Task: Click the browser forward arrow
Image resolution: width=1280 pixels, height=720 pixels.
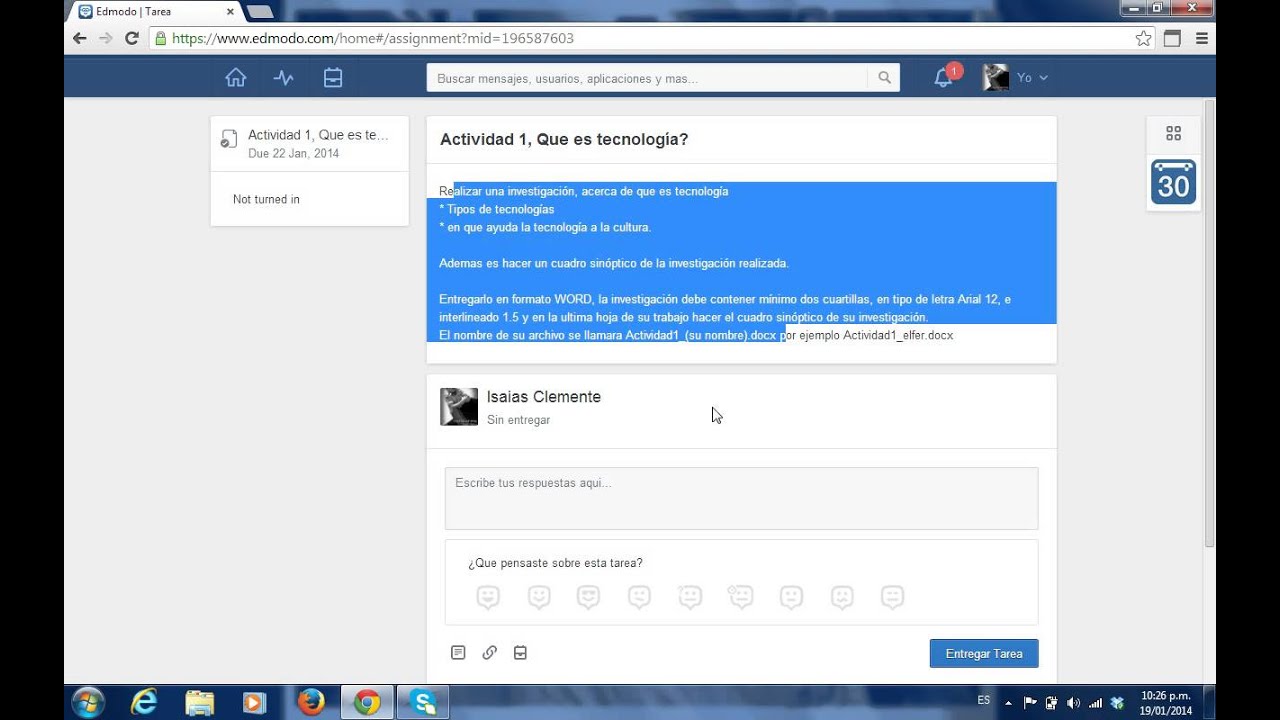Action: tap(106, 38)
